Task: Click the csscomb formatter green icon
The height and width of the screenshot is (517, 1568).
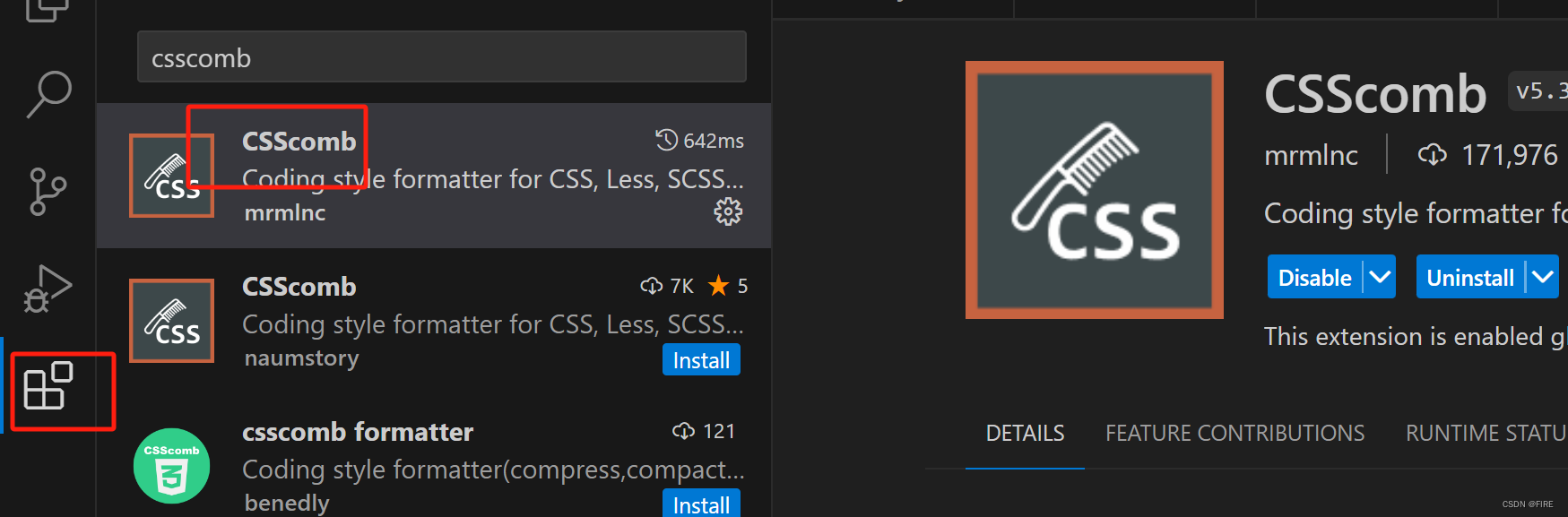Action: coord(171,466)
